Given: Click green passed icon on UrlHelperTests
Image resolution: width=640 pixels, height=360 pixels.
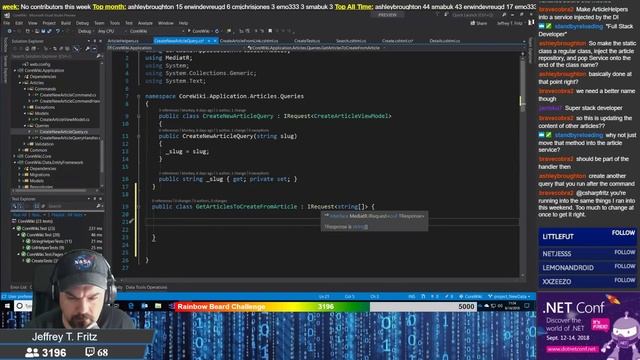Looking at the screenshot, I should (28, 248).
